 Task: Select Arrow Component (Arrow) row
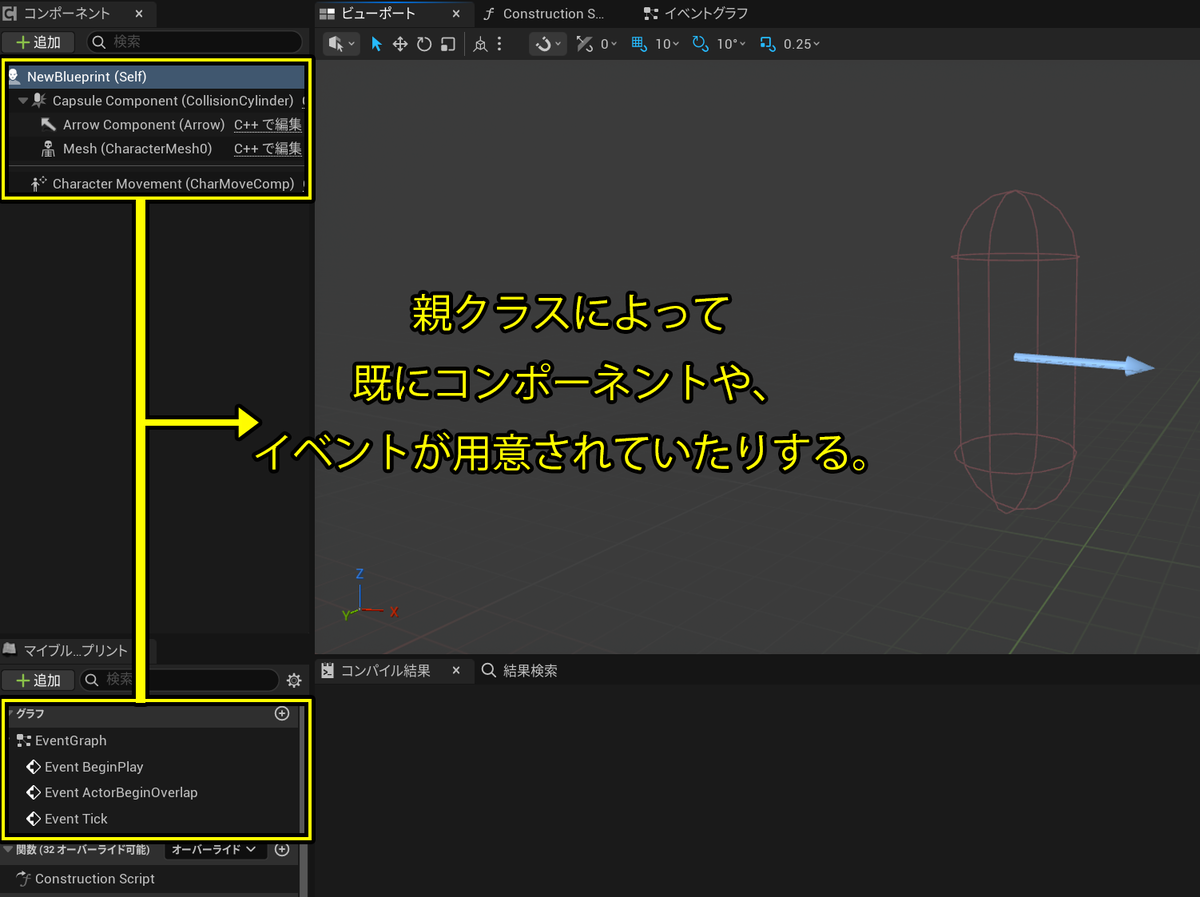143,125
